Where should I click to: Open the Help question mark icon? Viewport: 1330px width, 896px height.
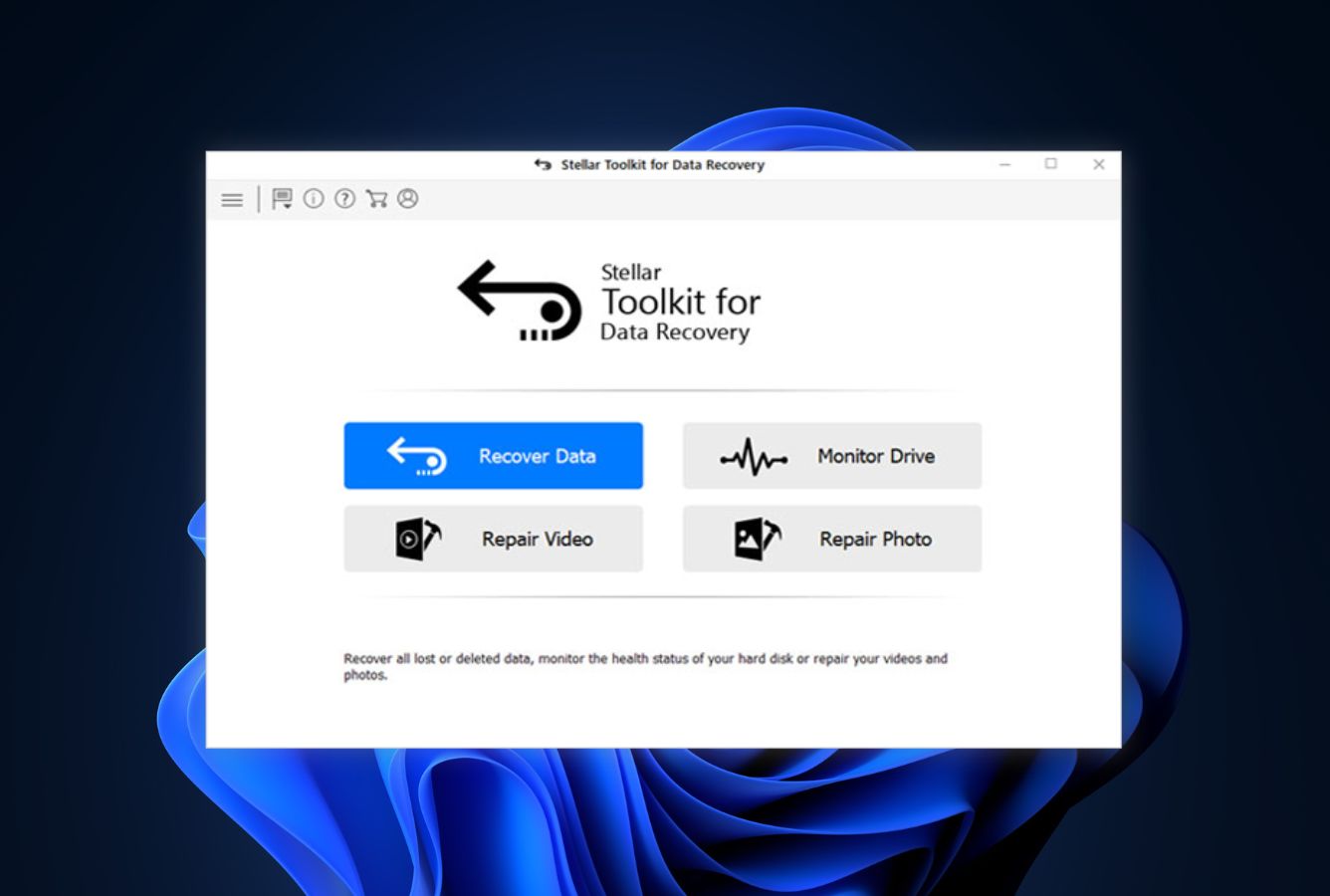pos(344,199)
